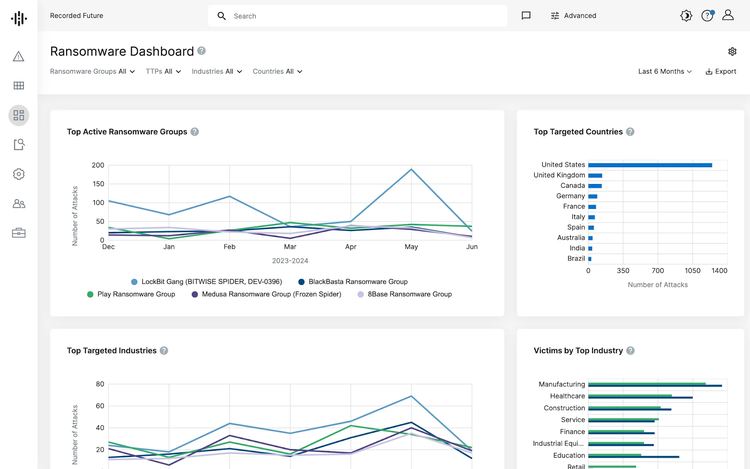
Task: Click help icon beside Ransomware Dashboard title
Action: pos(201,51)
